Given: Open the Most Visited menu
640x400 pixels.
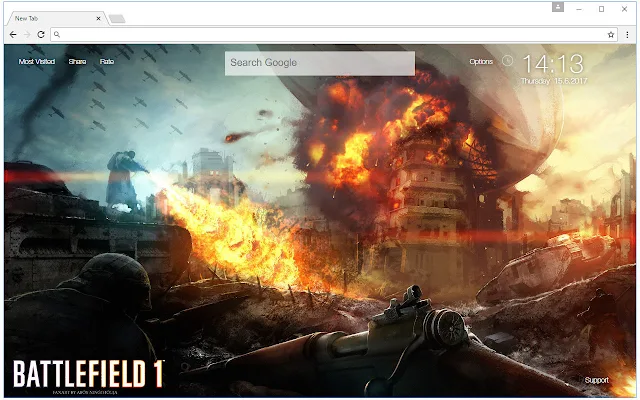Looking at the screenshot, I should coord(37,62).
